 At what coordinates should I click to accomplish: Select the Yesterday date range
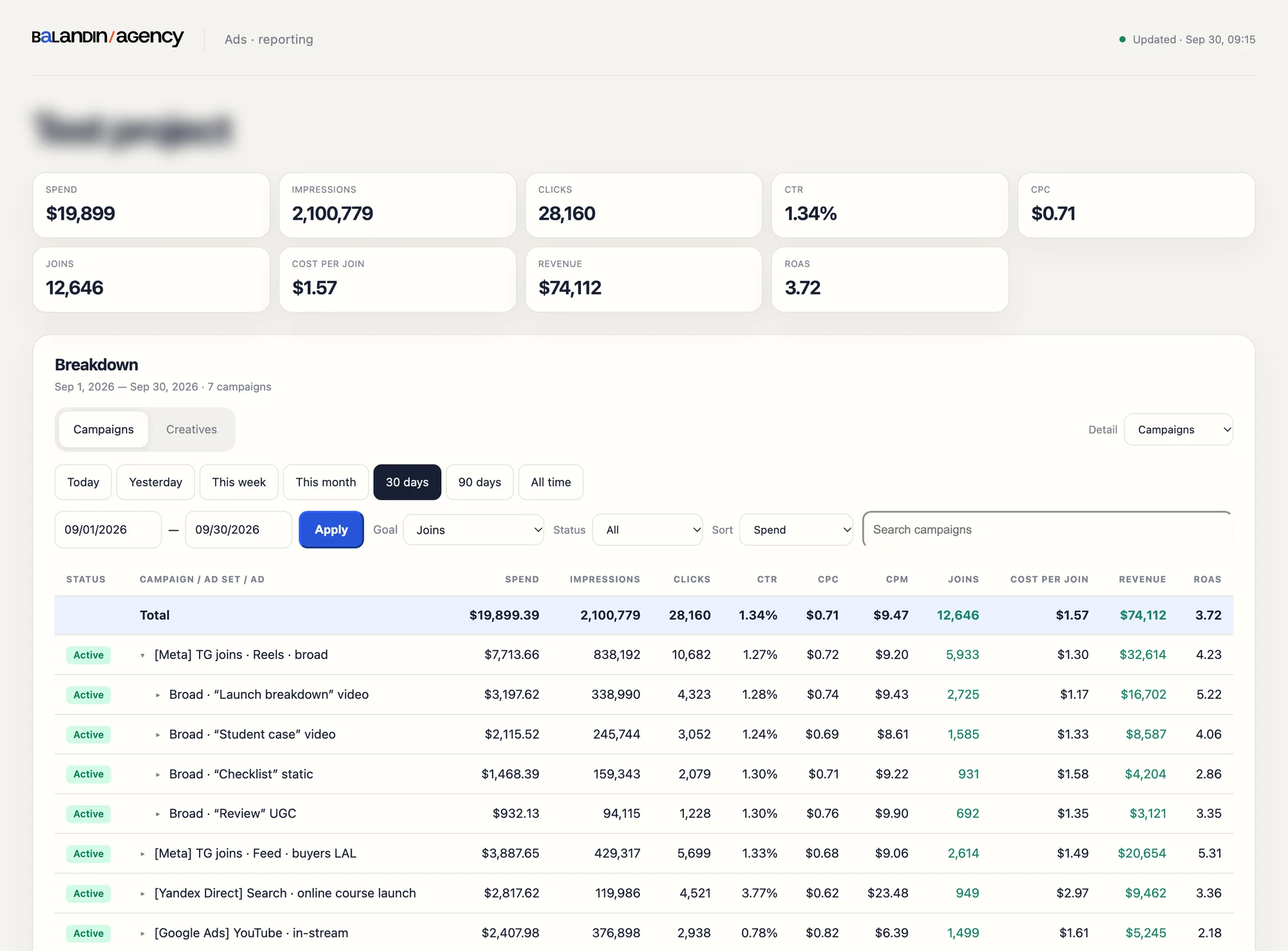[155, 482]
